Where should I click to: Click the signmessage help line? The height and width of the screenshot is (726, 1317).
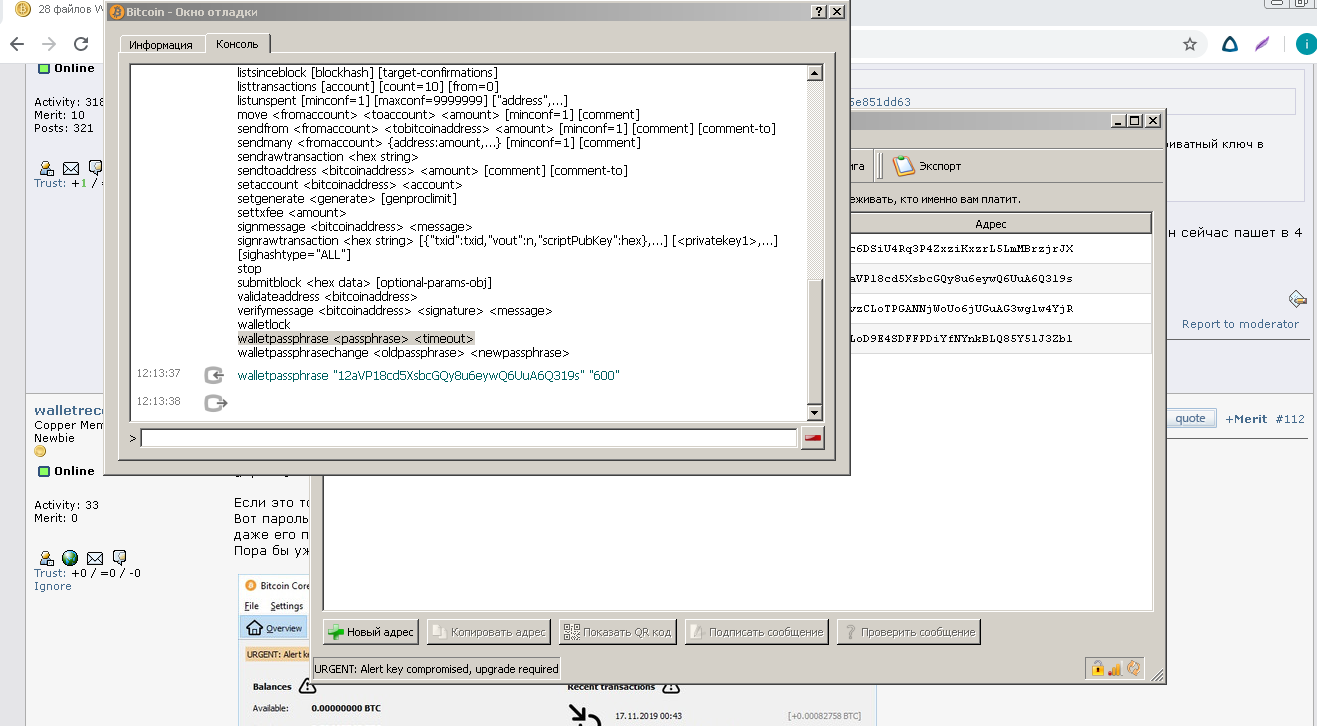[354, 227]
